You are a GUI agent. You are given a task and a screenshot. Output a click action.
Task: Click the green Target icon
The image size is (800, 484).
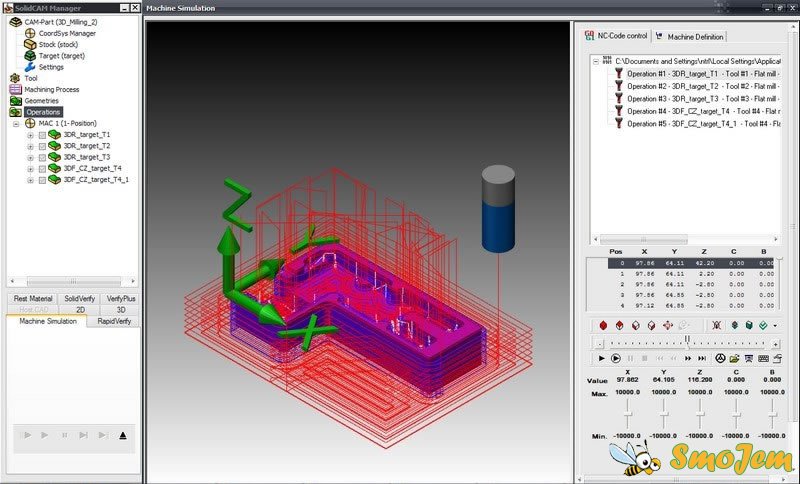pyautogui.click(x=30, y=56)
